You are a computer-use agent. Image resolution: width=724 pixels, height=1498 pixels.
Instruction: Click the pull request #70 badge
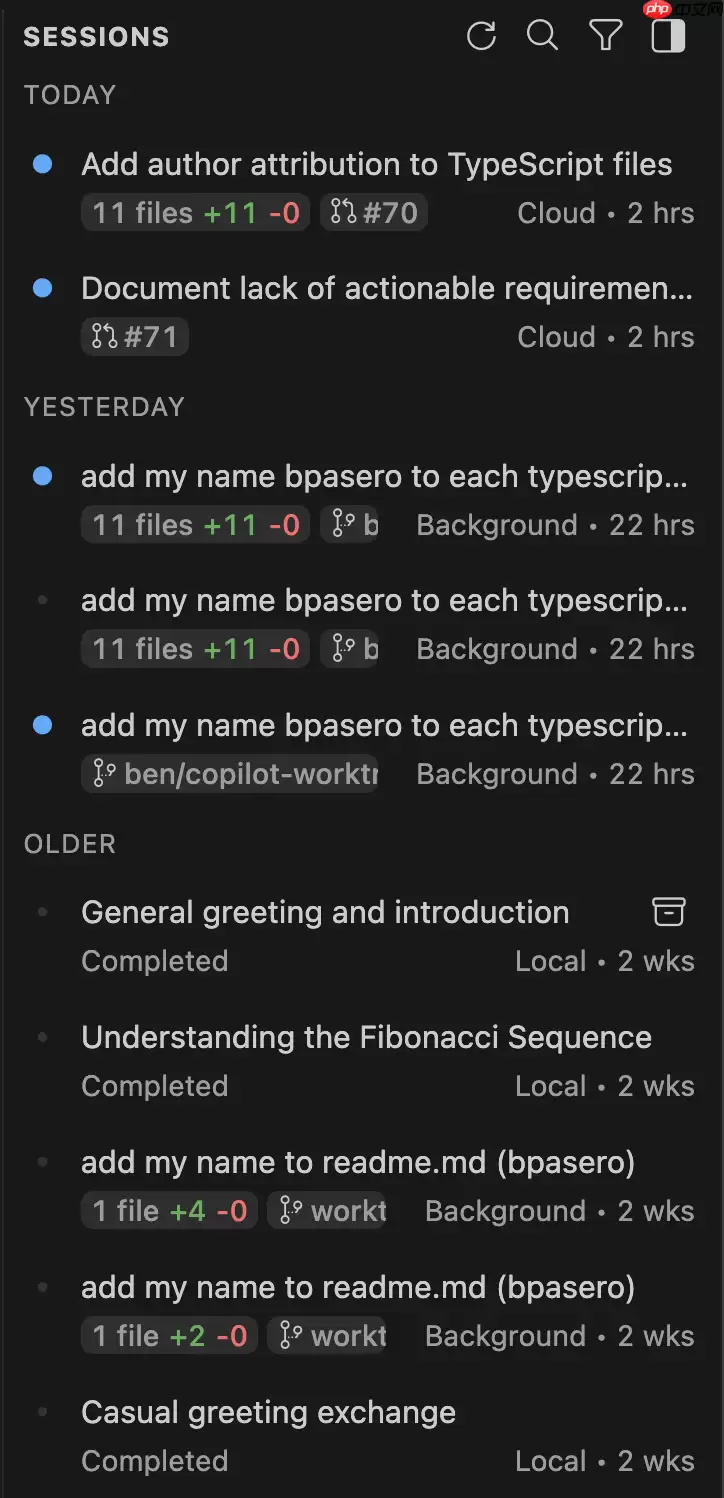(373, 212)
